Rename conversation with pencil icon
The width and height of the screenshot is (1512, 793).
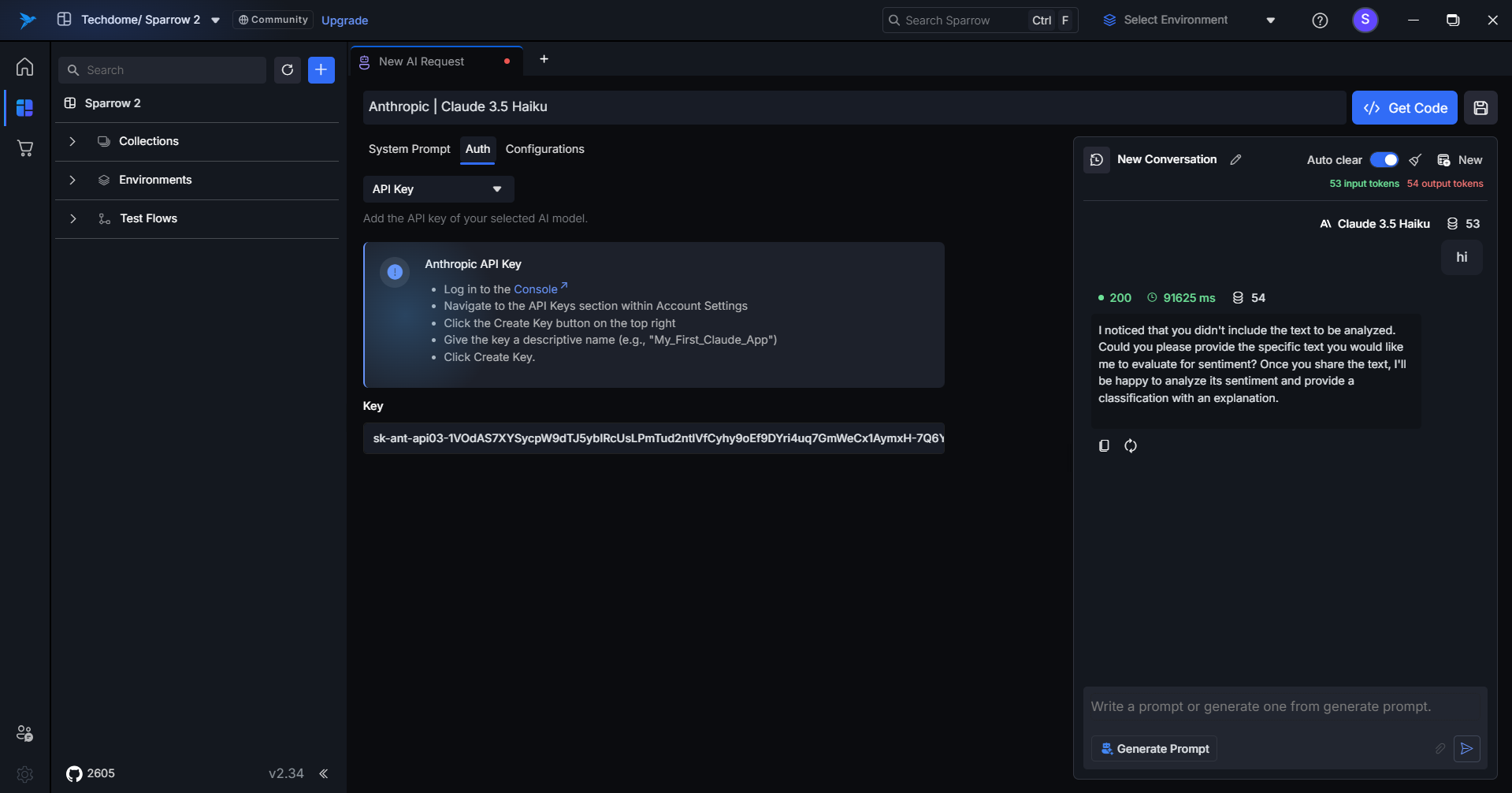tap(1235, 160)
